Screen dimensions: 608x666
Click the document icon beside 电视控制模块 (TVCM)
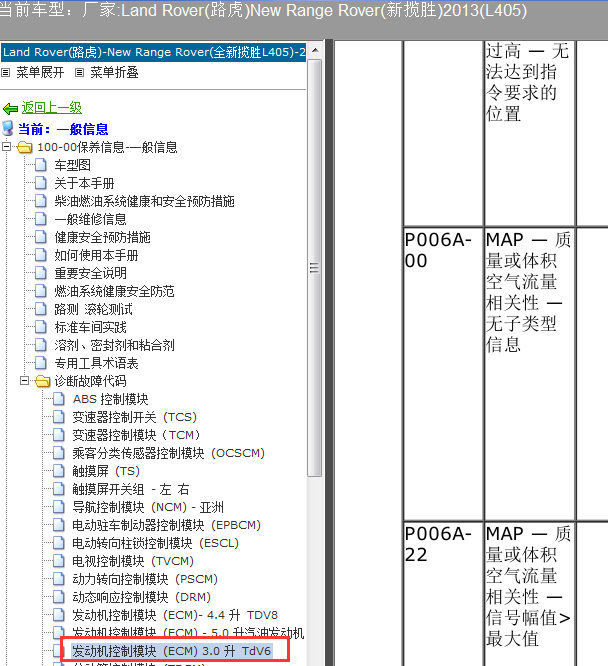pos(59,561)
